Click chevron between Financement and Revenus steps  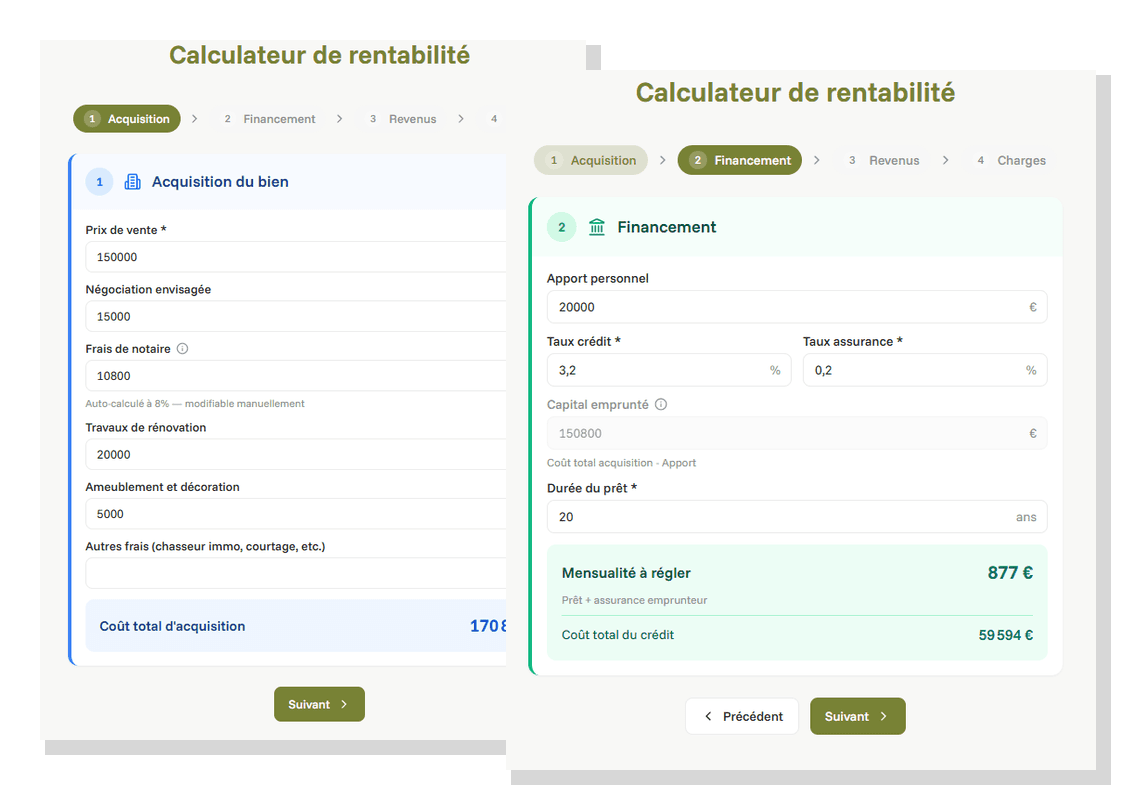(816, 160)
